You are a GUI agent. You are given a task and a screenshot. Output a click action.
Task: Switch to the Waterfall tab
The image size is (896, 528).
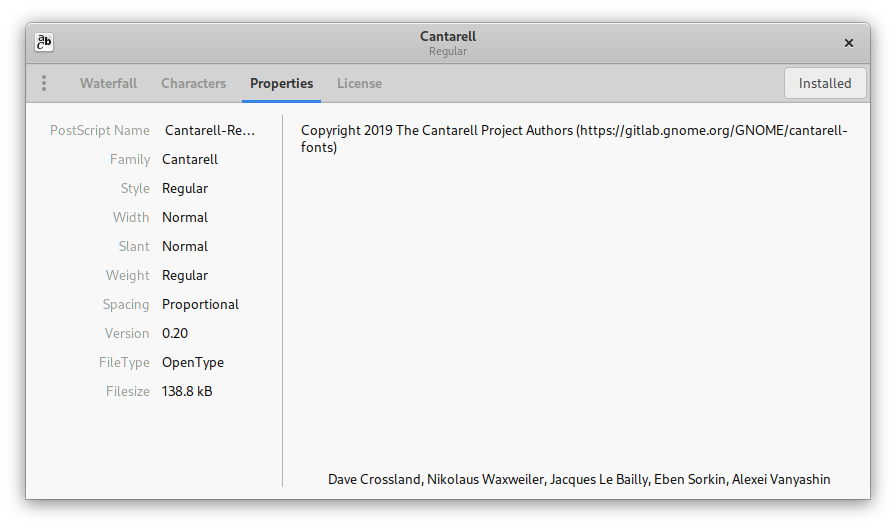point(108,83)
